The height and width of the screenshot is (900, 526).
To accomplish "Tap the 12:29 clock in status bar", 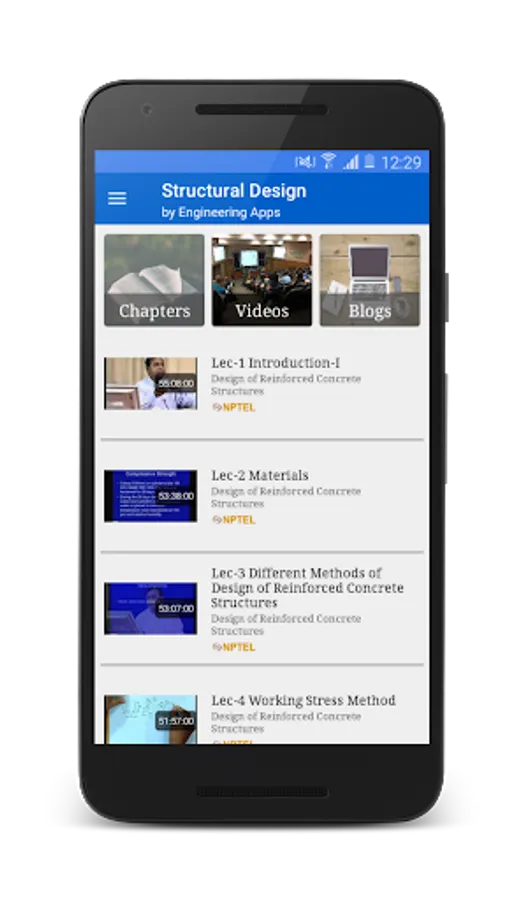I will click(401, 163).
